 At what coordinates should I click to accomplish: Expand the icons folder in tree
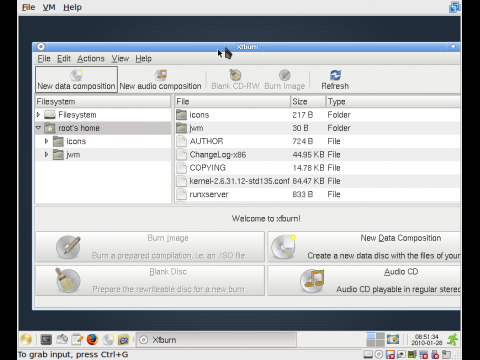46,141
